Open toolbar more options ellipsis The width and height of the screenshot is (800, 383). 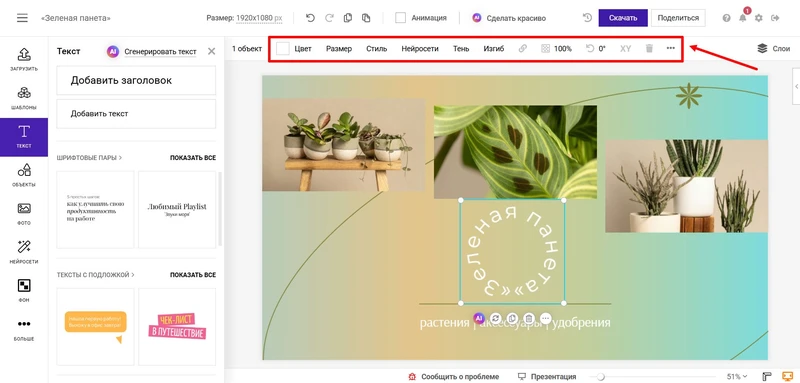(x=670, y=48)
